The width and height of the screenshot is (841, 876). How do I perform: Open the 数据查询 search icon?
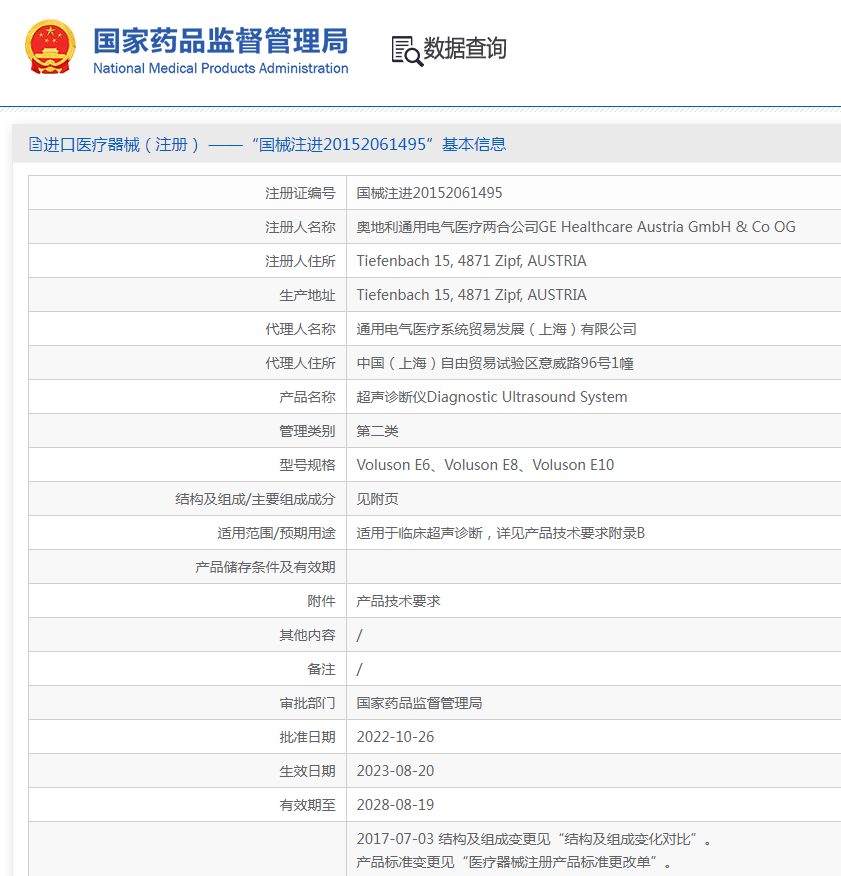tap(407, 51)
